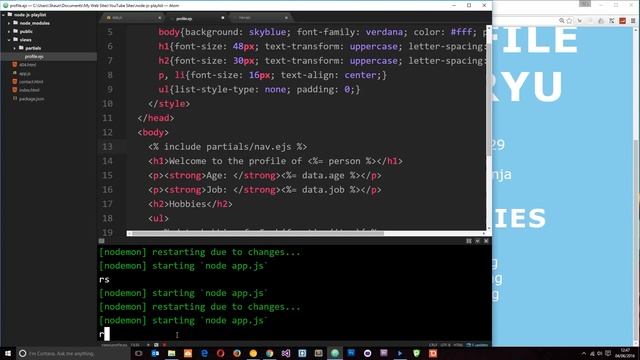Viewport: 640px width, 360px height.
Task: Open Visual Studio from the taskbar
Action: coord(286,353)
